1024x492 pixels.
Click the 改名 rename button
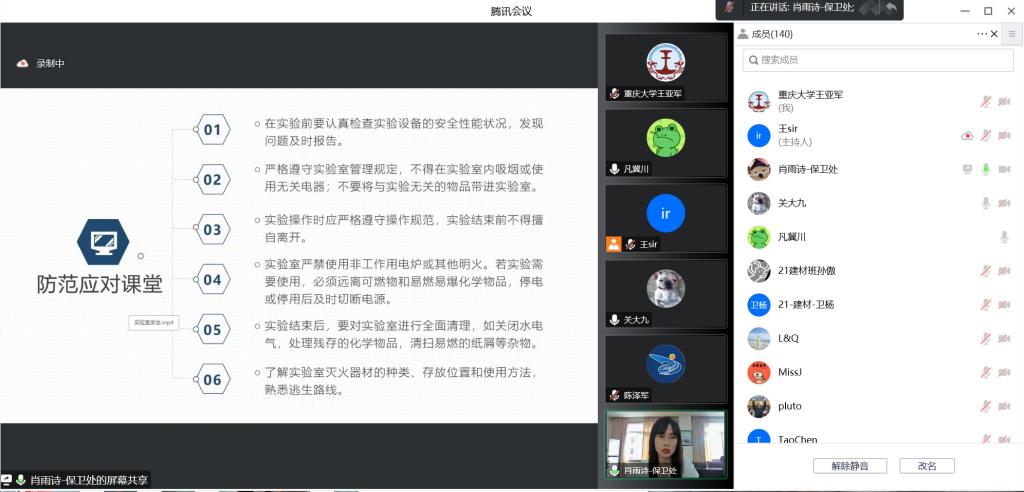point(927,466)
